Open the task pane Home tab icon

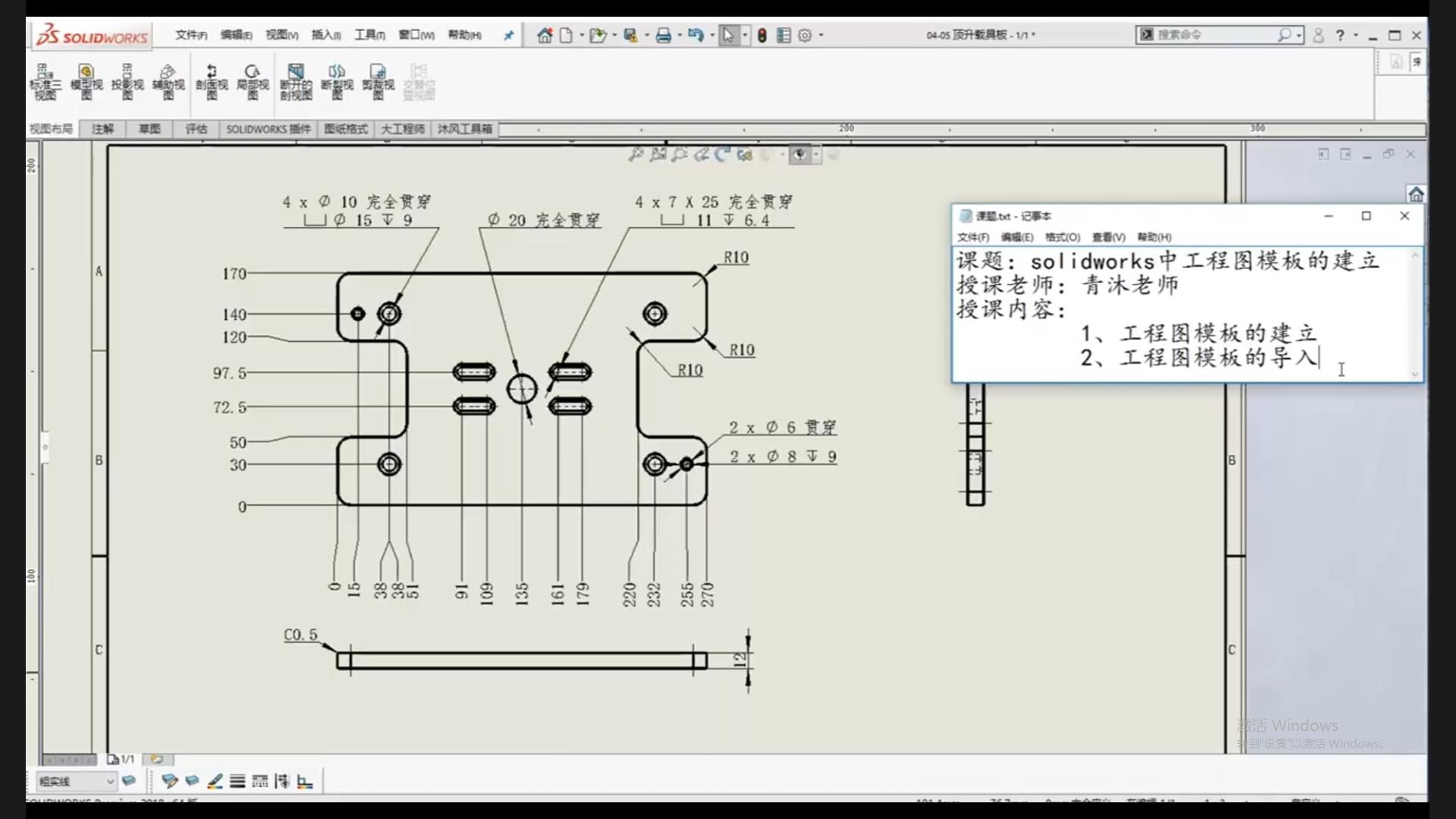(1416, 194)
